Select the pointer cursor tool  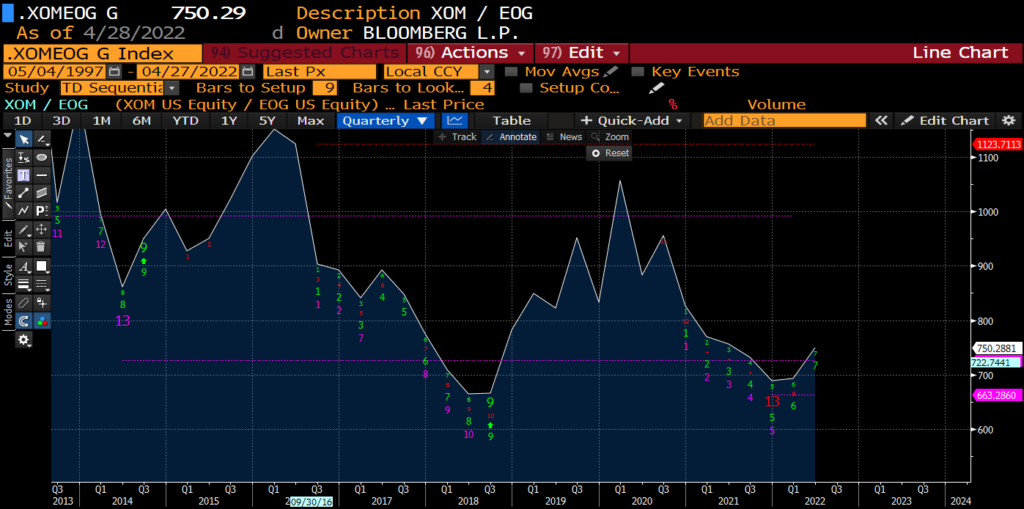click(24, 139)
